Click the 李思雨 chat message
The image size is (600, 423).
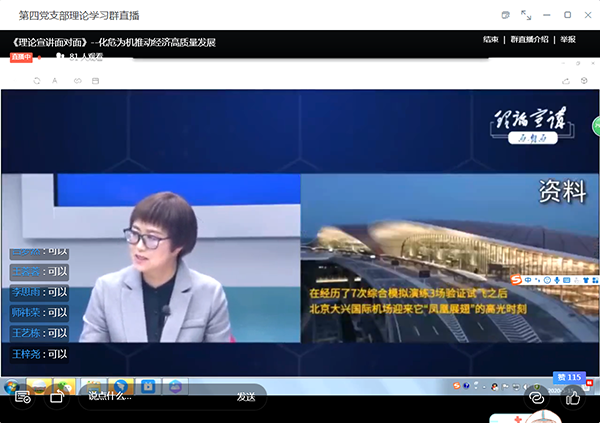coord(39,292)
